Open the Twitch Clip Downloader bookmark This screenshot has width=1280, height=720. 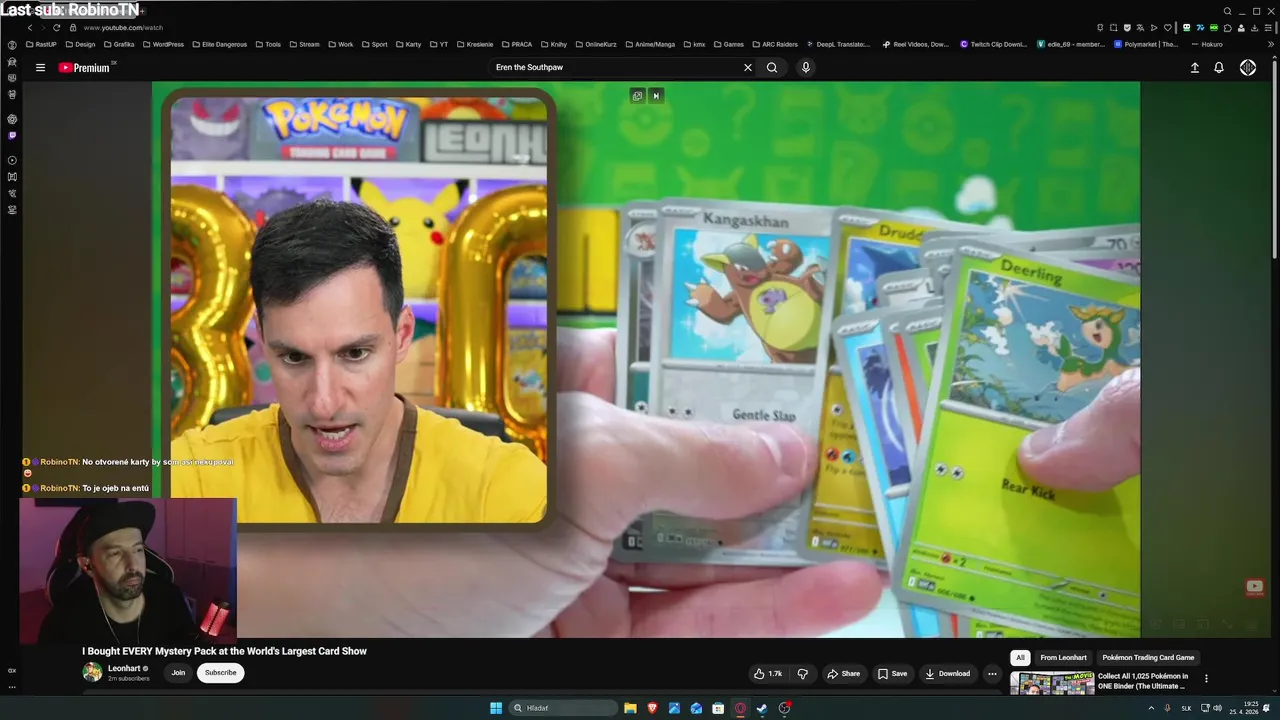point(994,44)
